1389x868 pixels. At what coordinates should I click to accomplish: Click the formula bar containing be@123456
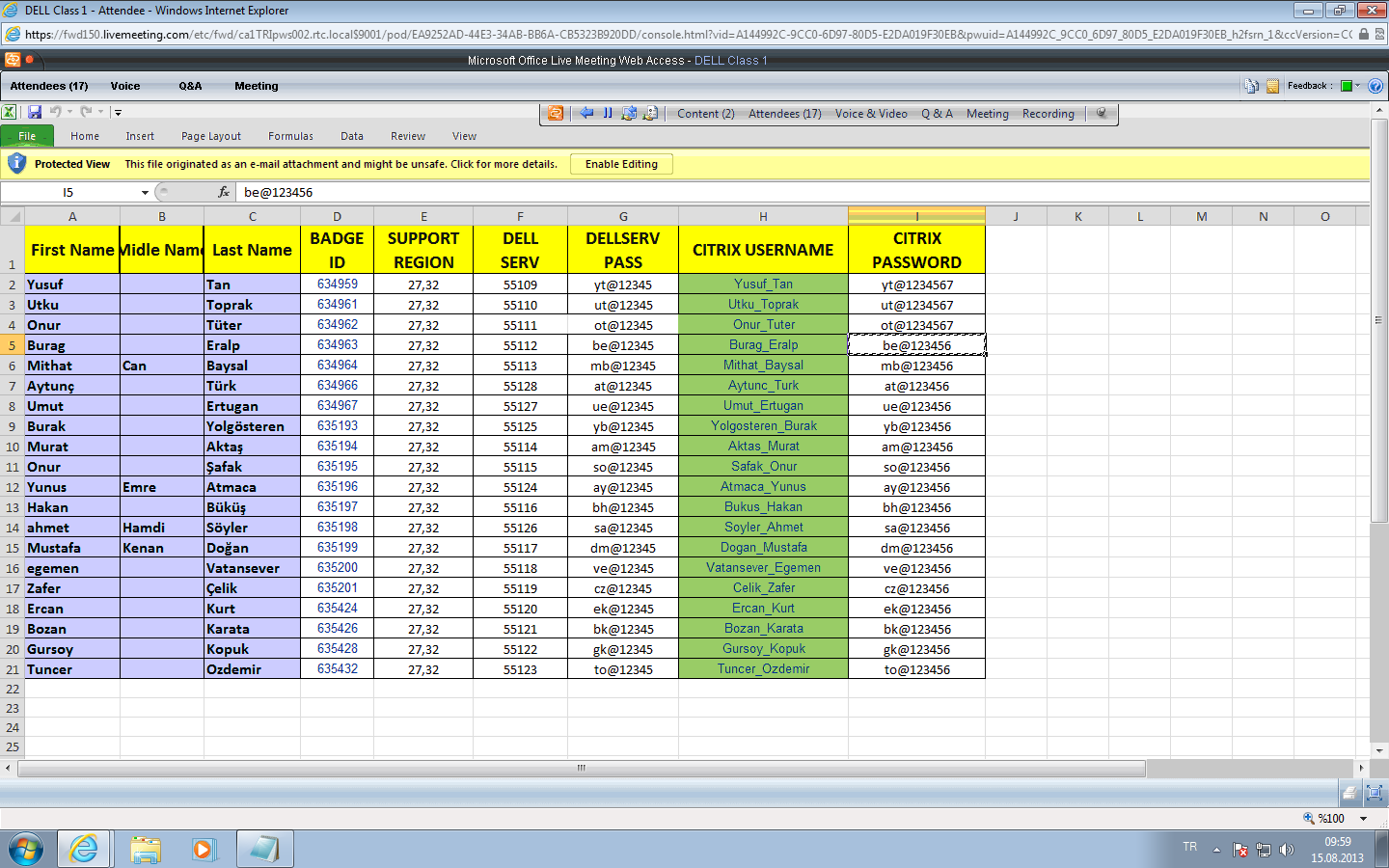(803, 192)
